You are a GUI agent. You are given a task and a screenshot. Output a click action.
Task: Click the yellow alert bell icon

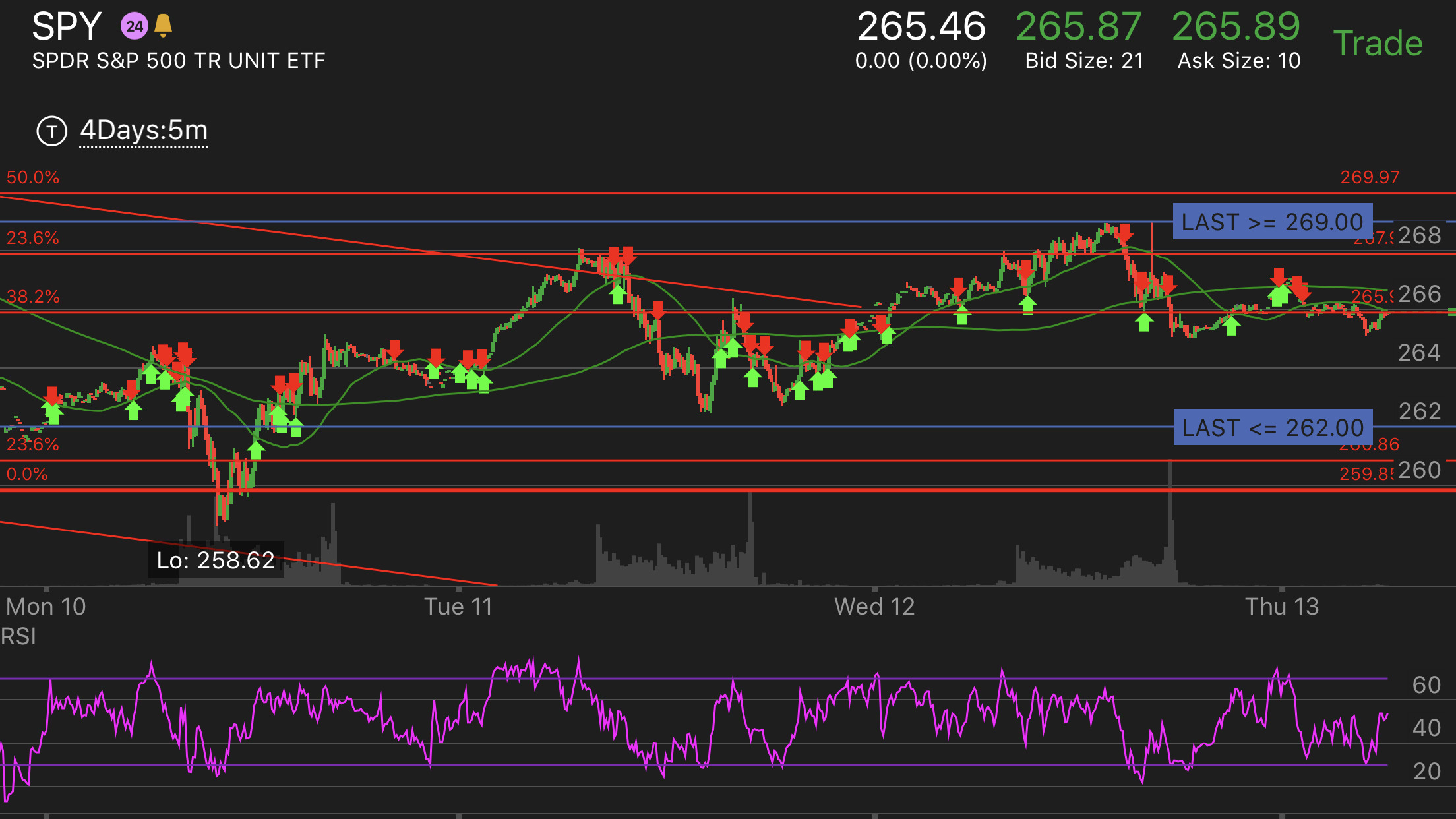[x=163, y=26]
